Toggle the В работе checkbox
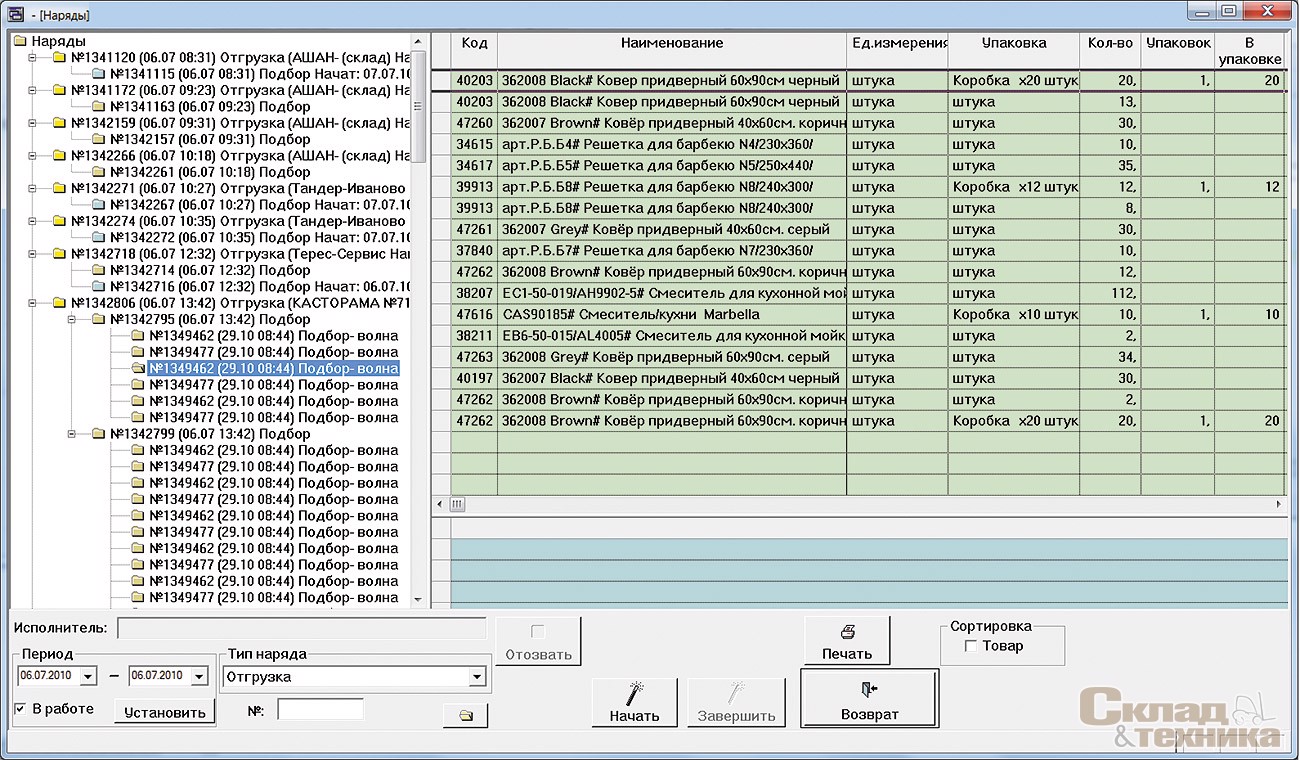This screenshot has height=760, width=1300. pyautogui.click(x=21, y=709)
